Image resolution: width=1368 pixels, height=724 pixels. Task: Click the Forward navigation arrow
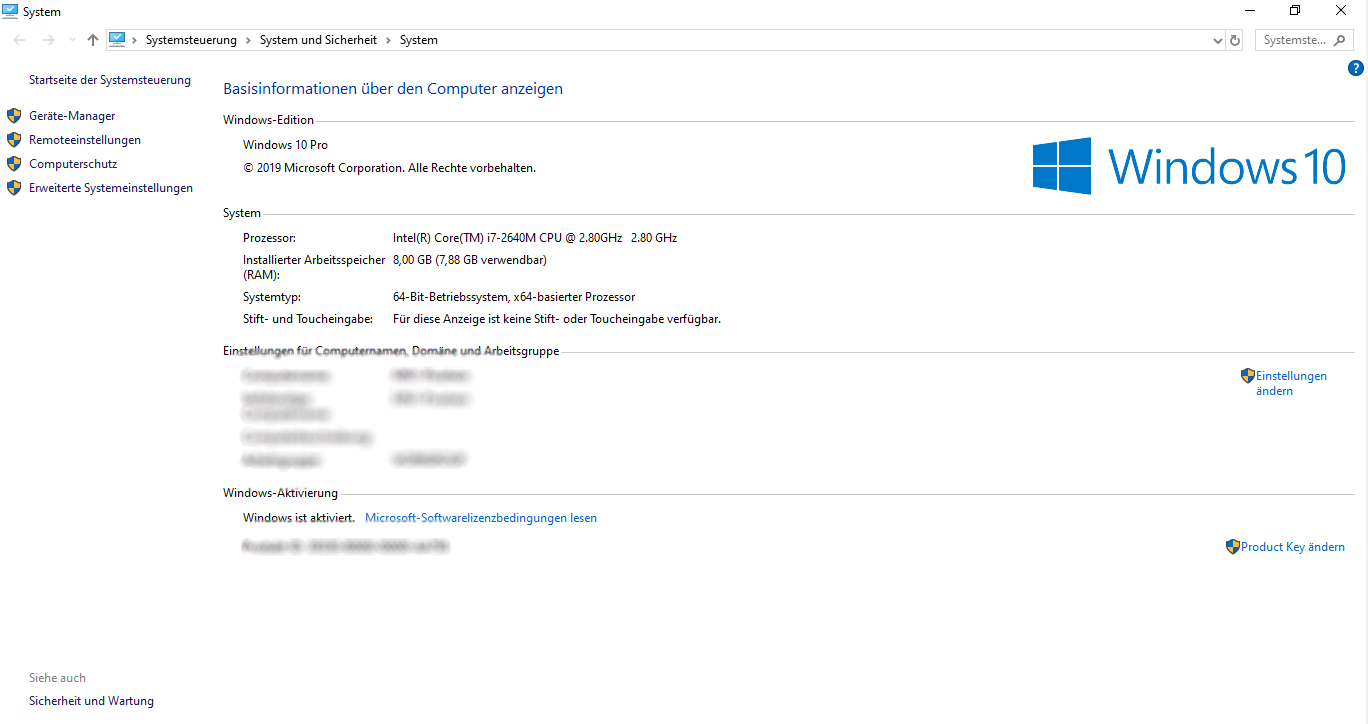[x=48, y=40]
